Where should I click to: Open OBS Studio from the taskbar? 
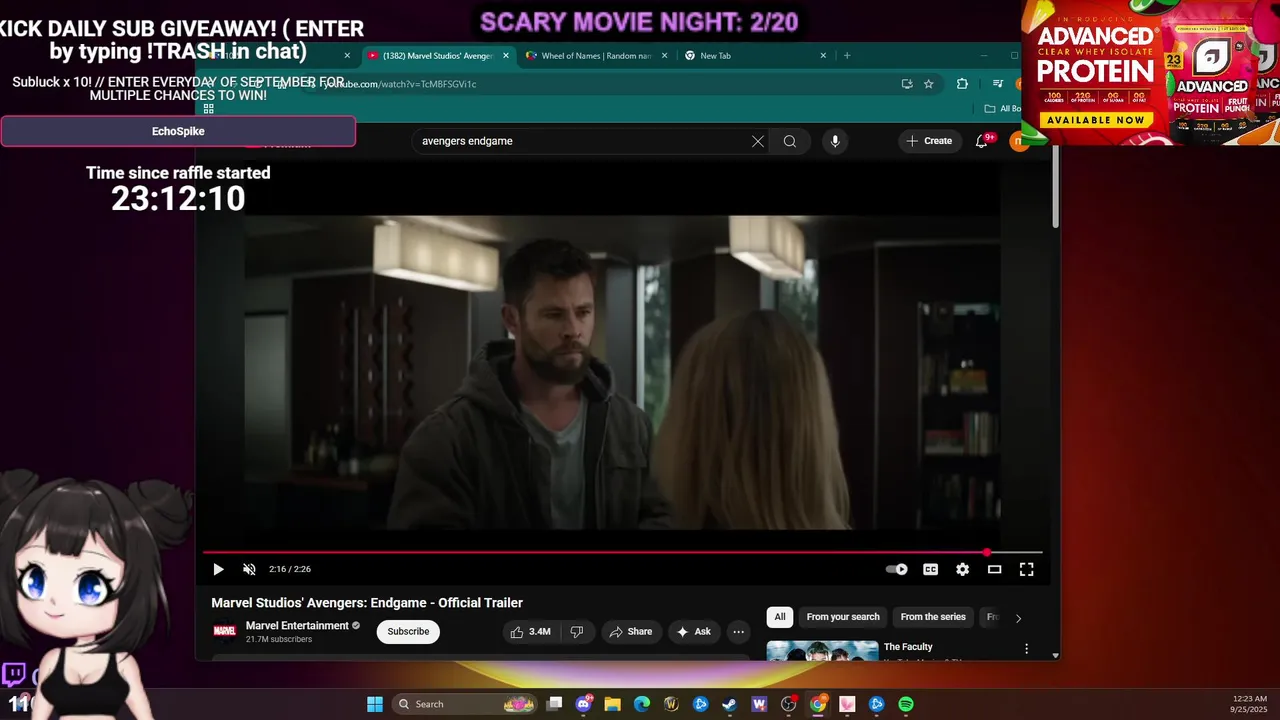click(x=789, y=704)
